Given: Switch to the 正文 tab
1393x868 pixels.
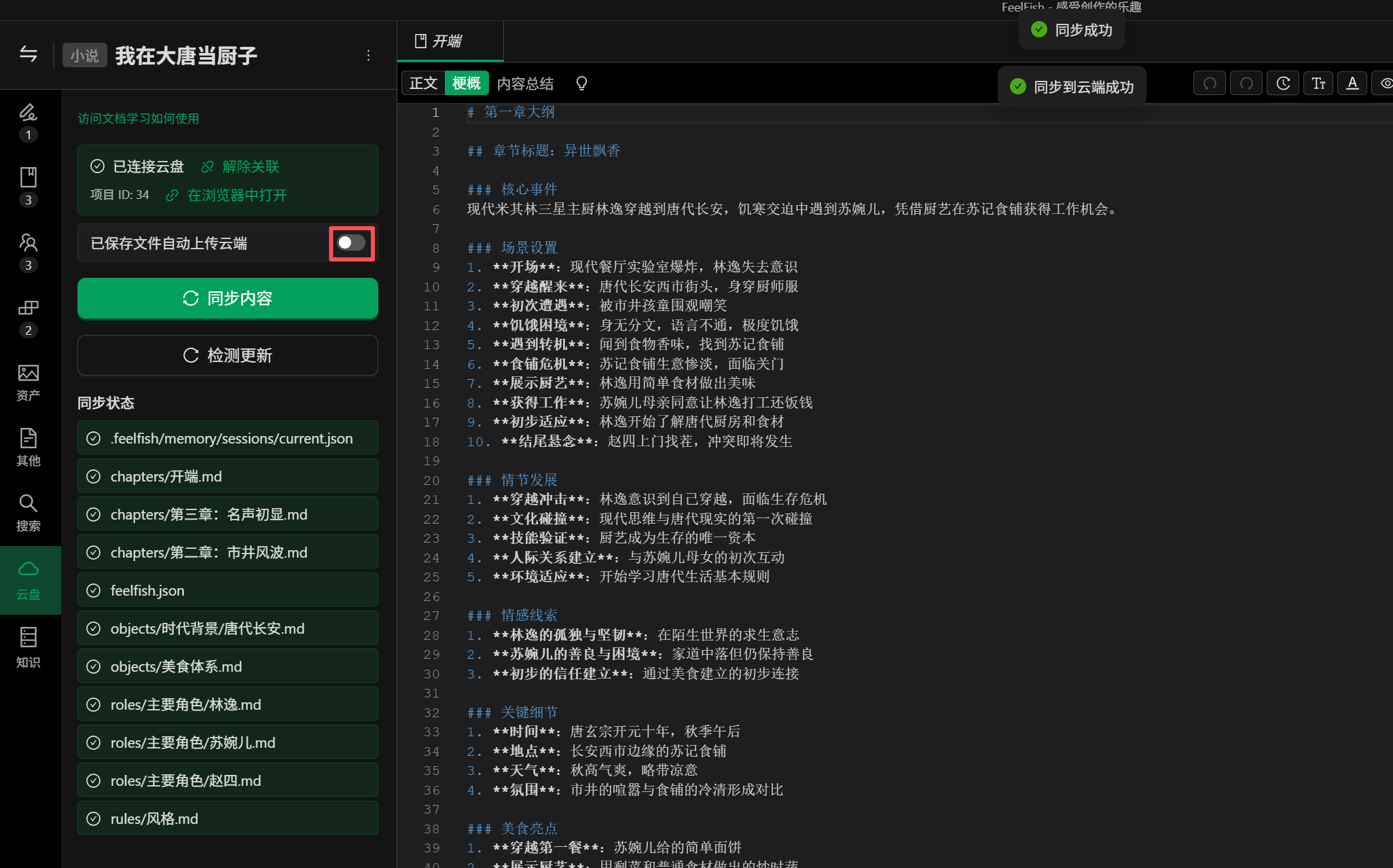Looking at the screenshot, I should point(423,84).
